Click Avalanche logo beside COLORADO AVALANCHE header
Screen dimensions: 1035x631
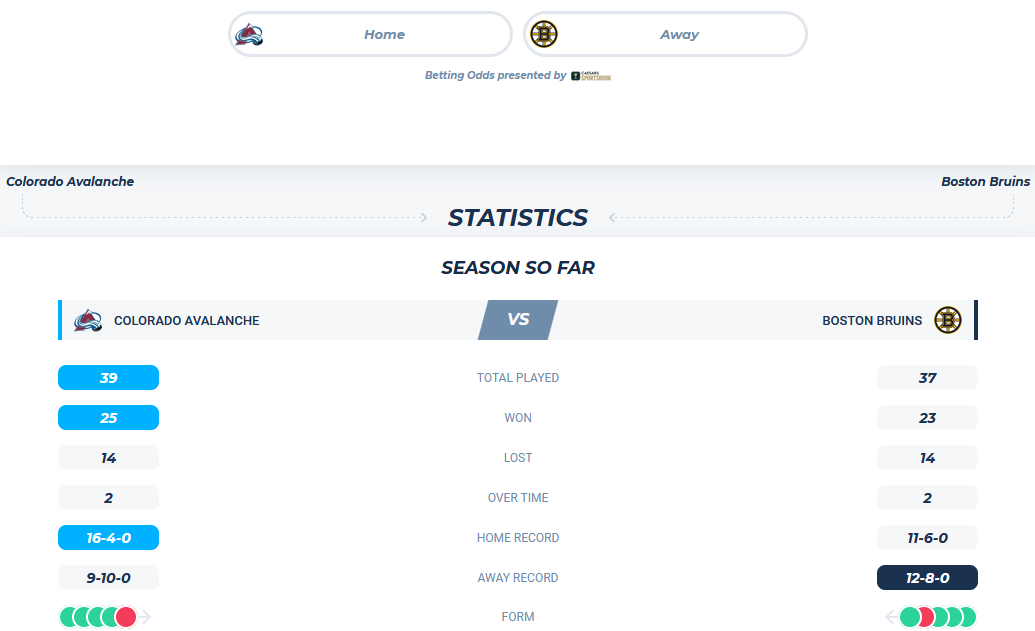tap(88, 321)
